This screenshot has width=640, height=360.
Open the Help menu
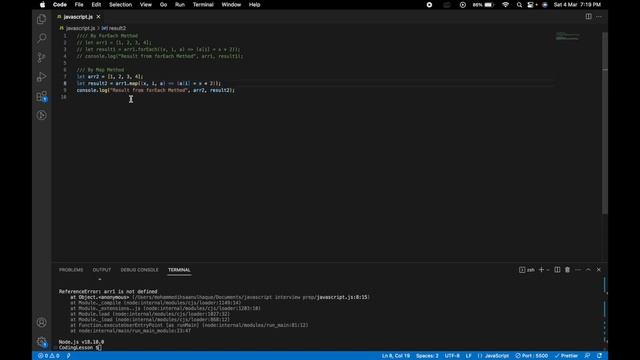coord(254,5)
